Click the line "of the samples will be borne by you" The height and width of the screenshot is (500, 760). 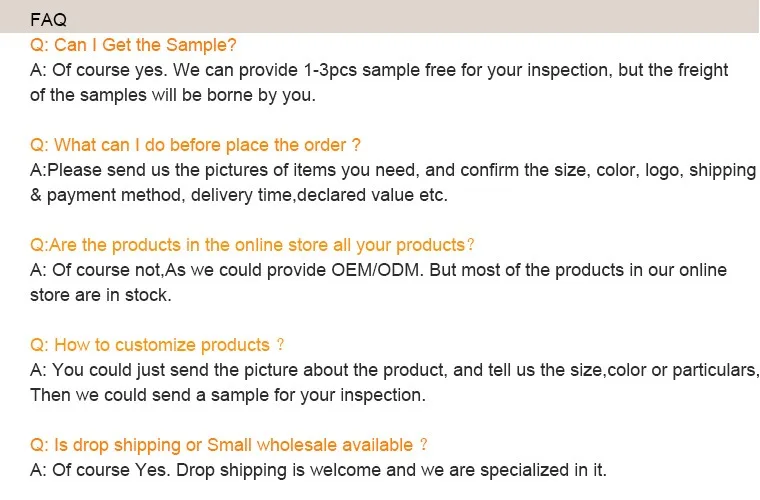pos(172,95)
